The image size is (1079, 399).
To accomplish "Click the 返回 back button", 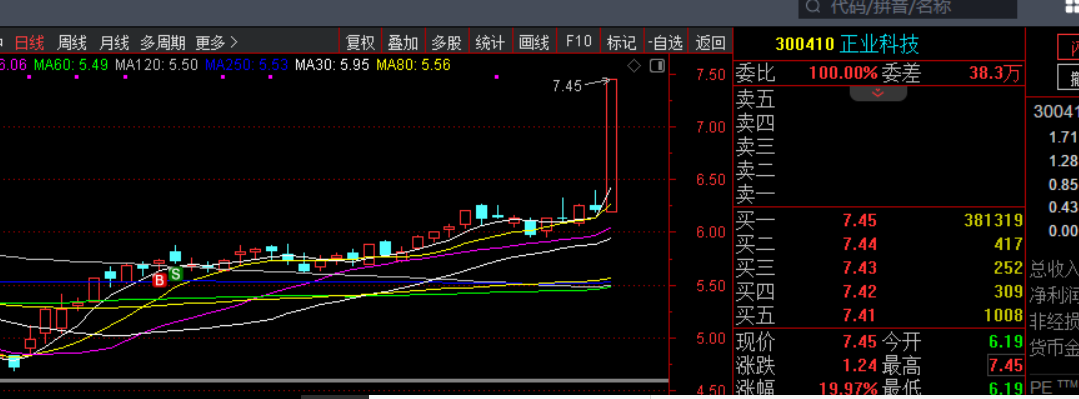I will coord(710,42).
